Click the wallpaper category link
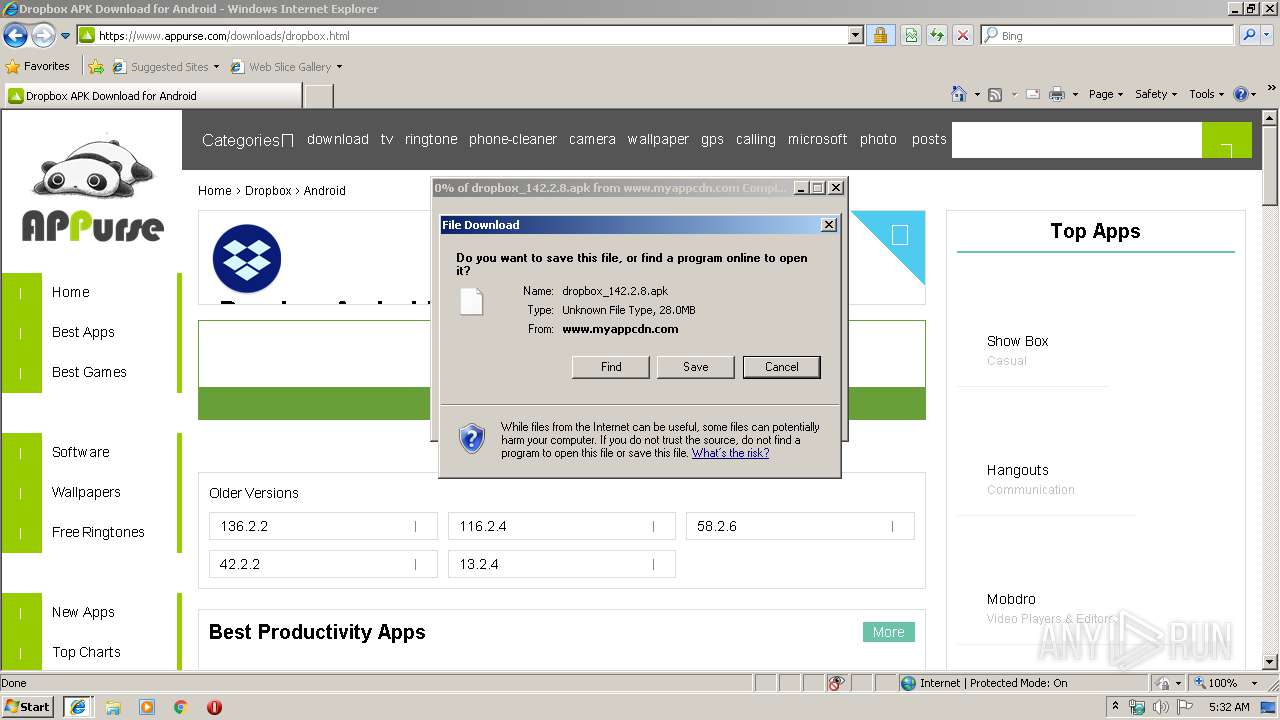Screen dimensions: 1280x720 [x=658, y=139]
